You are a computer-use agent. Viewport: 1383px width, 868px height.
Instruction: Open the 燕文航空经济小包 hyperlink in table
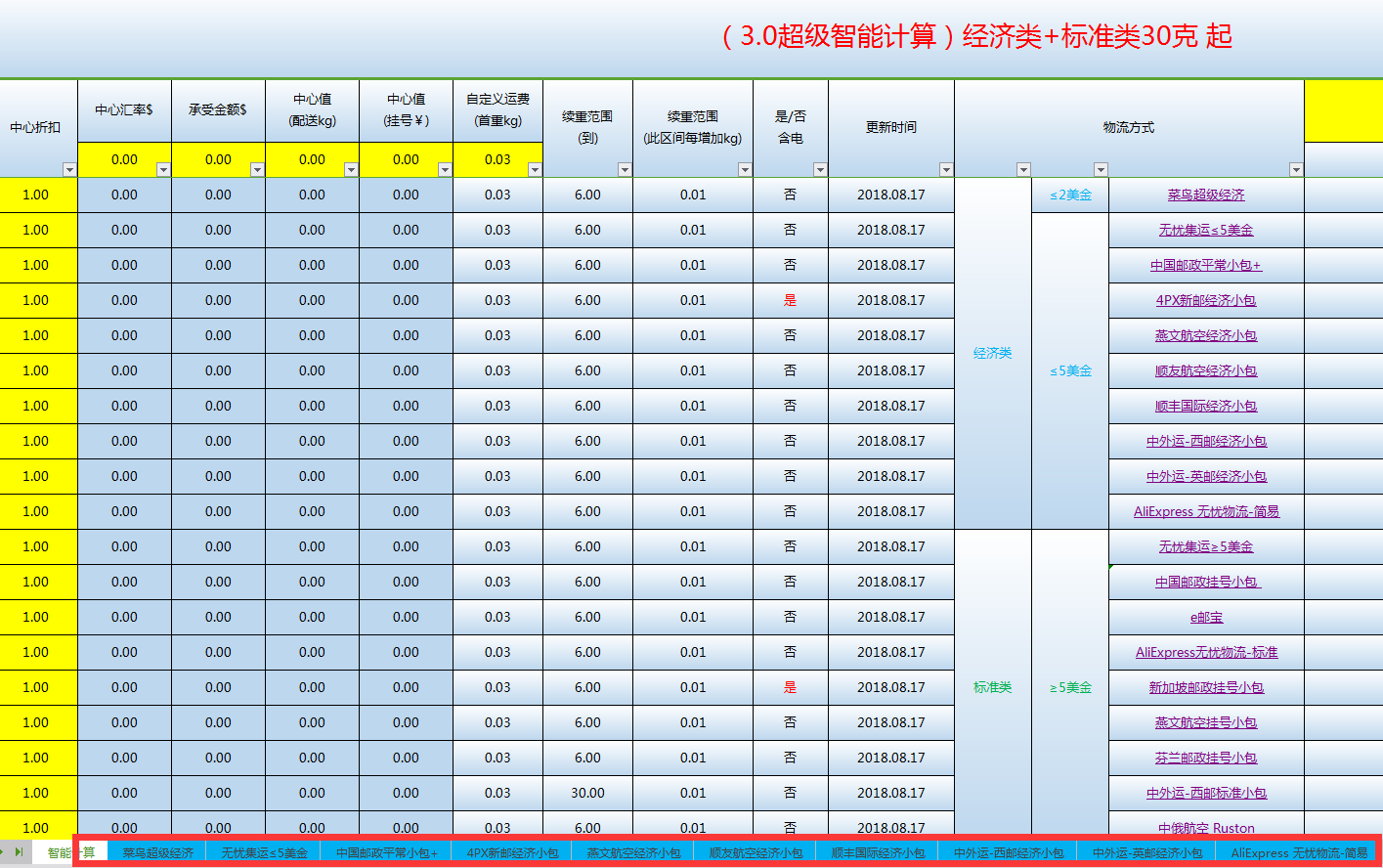point(1206,336)
